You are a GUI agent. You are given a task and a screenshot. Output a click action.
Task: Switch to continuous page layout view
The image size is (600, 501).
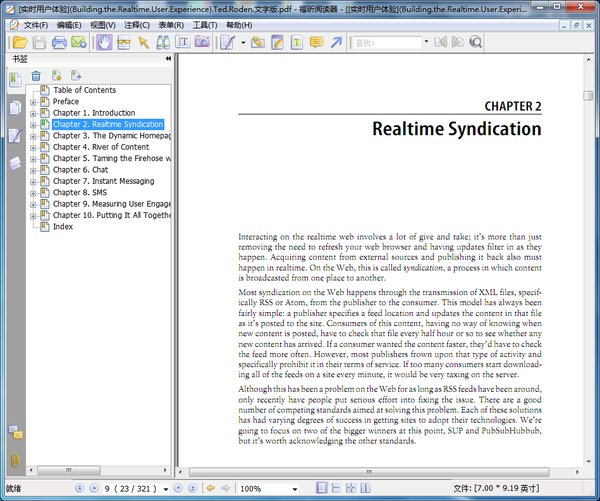tap(336, 488)
